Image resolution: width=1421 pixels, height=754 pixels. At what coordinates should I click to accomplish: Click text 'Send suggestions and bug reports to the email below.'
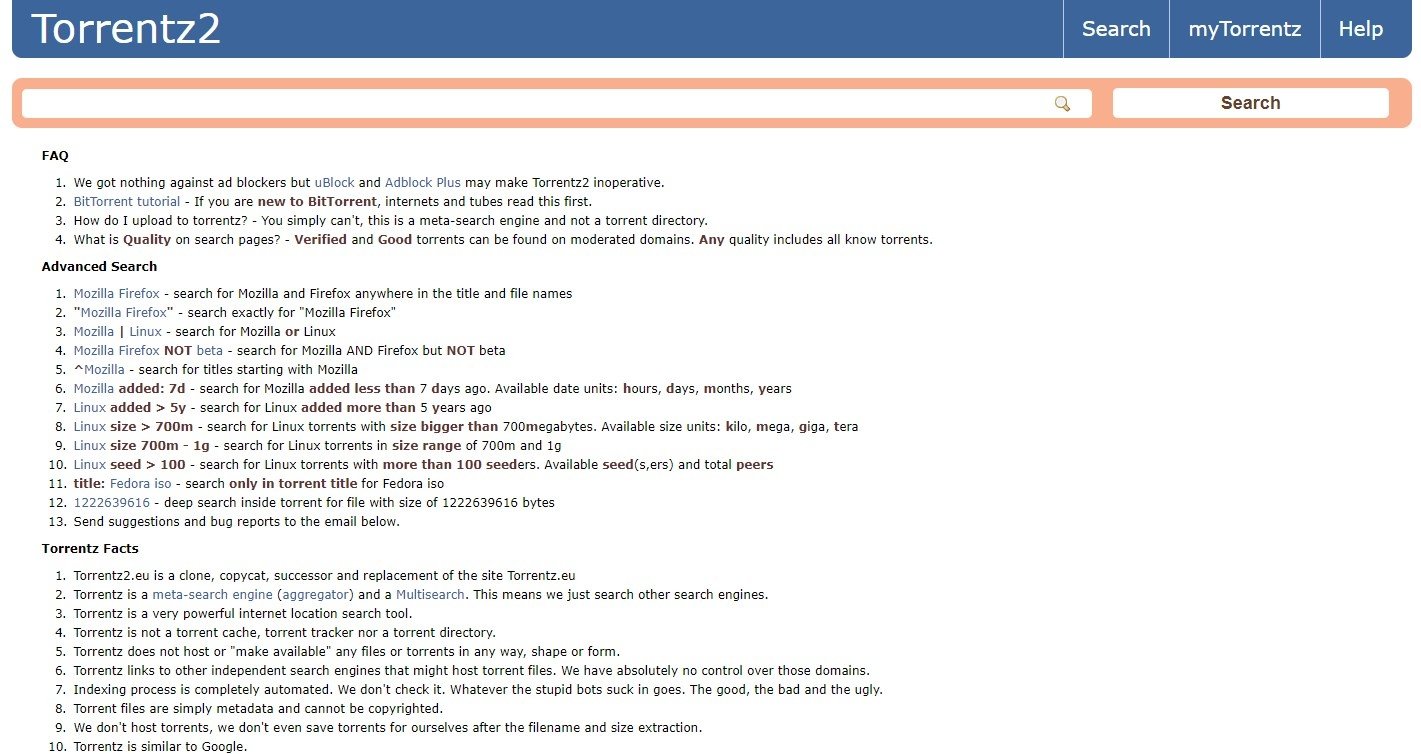pos(236,522)
